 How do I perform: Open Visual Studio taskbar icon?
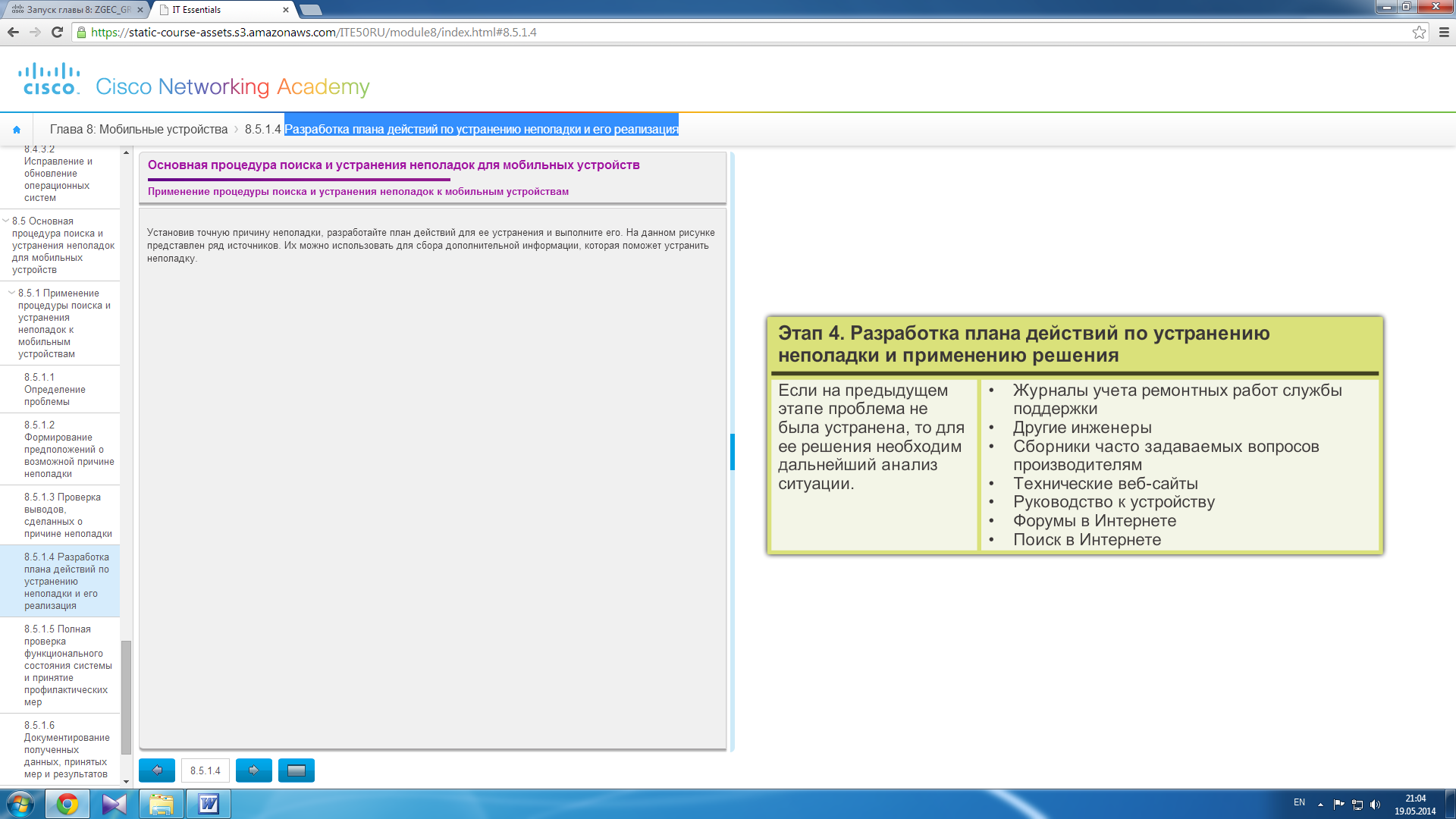(115, 804)
